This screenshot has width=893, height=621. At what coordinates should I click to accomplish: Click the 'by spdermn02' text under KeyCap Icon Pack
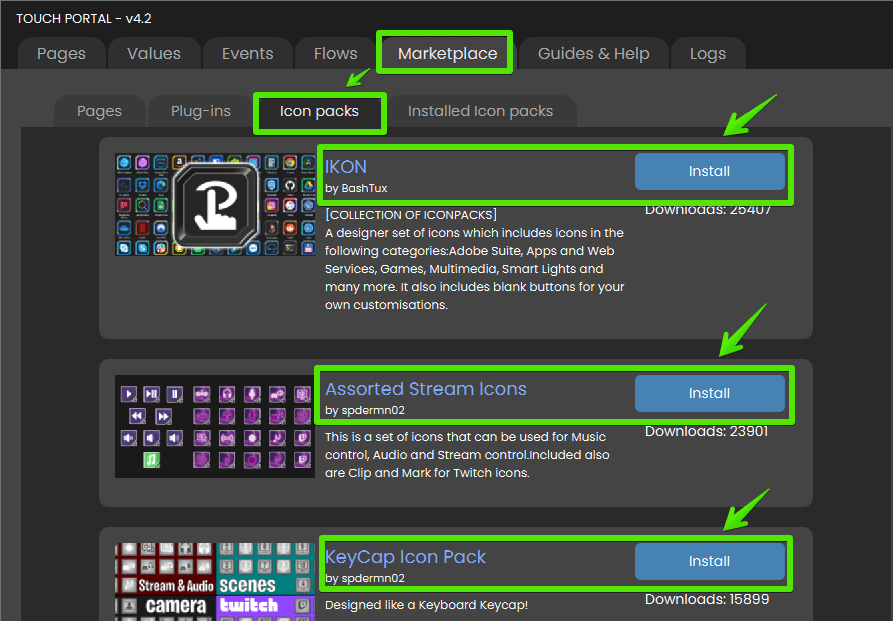click(x=365, y=578)
